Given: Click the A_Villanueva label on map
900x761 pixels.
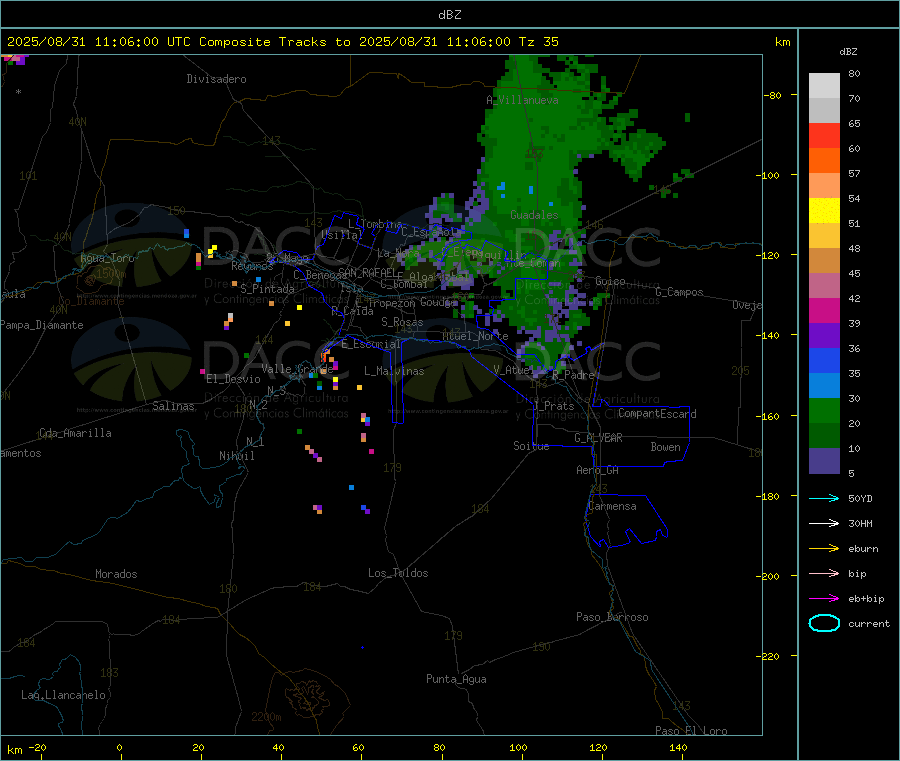Looking at the screenshot, I should [x=522, y=100].
